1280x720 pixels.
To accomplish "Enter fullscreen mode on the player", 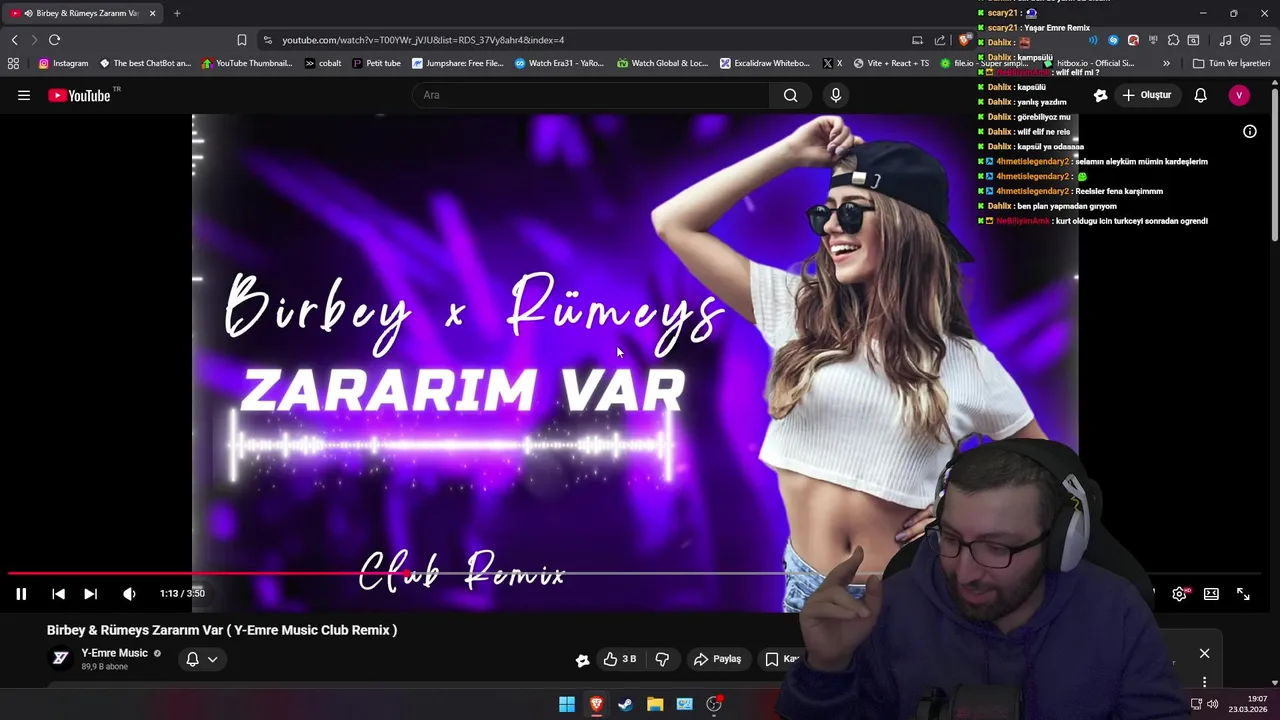I will click(x=1243, y=594).
